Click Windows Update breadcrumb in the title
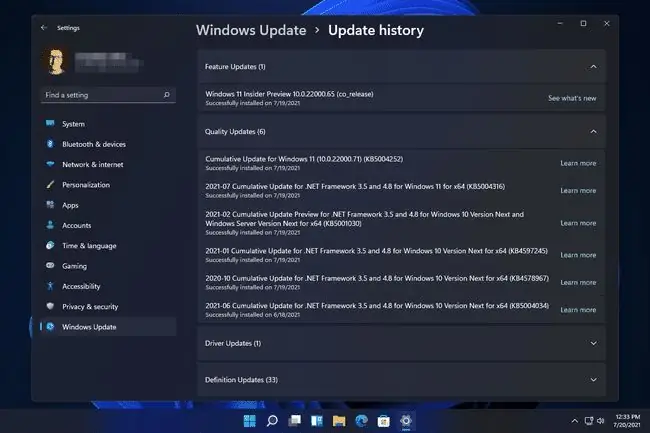 pyautogui.click(x=251, y=30)
